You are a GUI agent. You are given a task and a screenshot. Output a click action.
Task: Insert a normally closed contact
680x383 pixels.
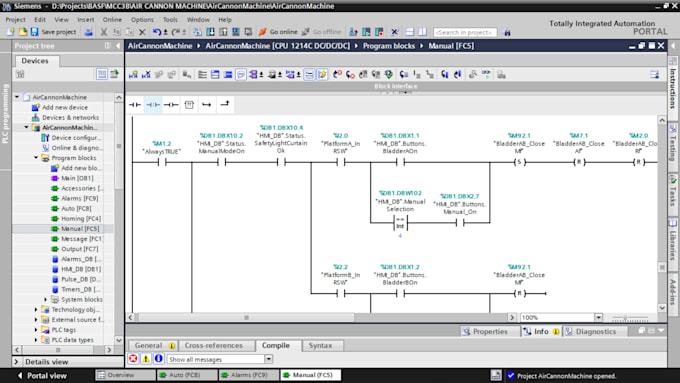click(x=153, y=105)
